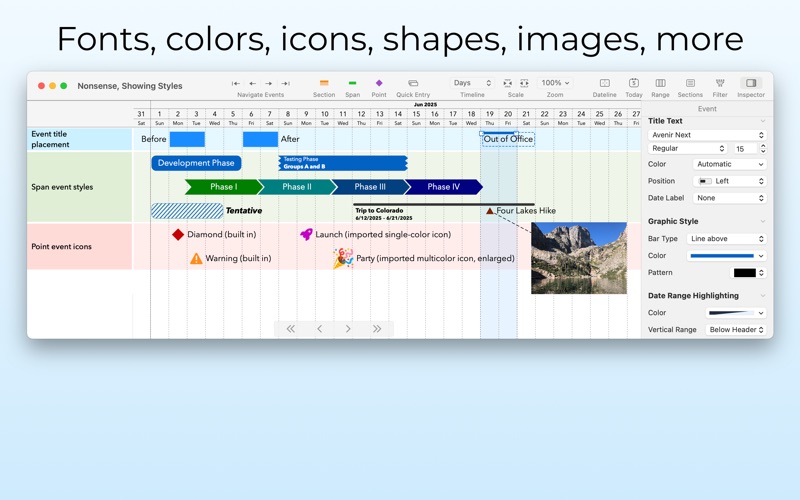Open the Bar Type Line above dropdown
Viewport: 800px width, 500px height.
tap(726, 239)
